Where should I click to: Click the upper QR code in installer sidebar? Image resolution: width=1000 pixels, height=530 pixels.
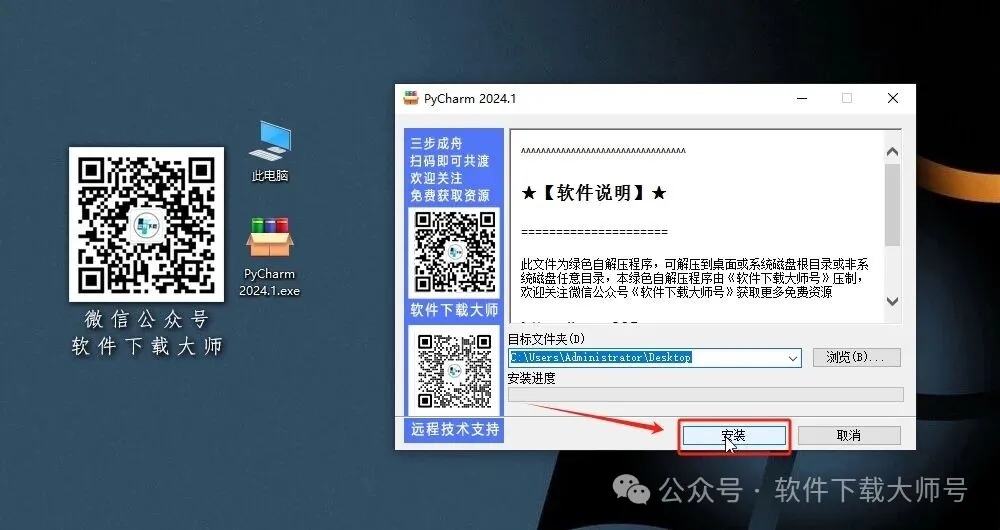point(455,251)
